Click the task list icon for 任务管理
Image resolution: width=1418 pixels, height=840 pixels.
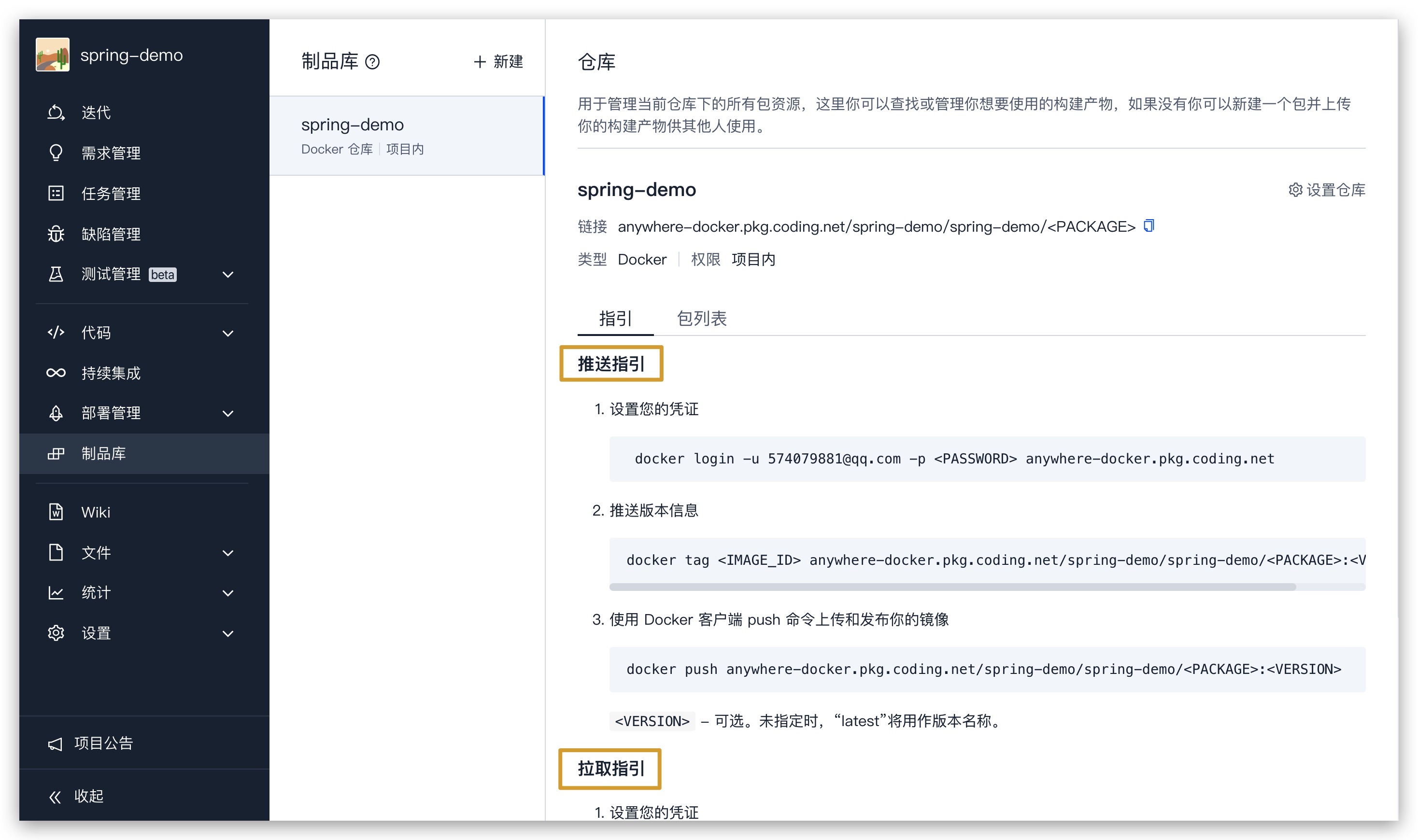(56, 194)
